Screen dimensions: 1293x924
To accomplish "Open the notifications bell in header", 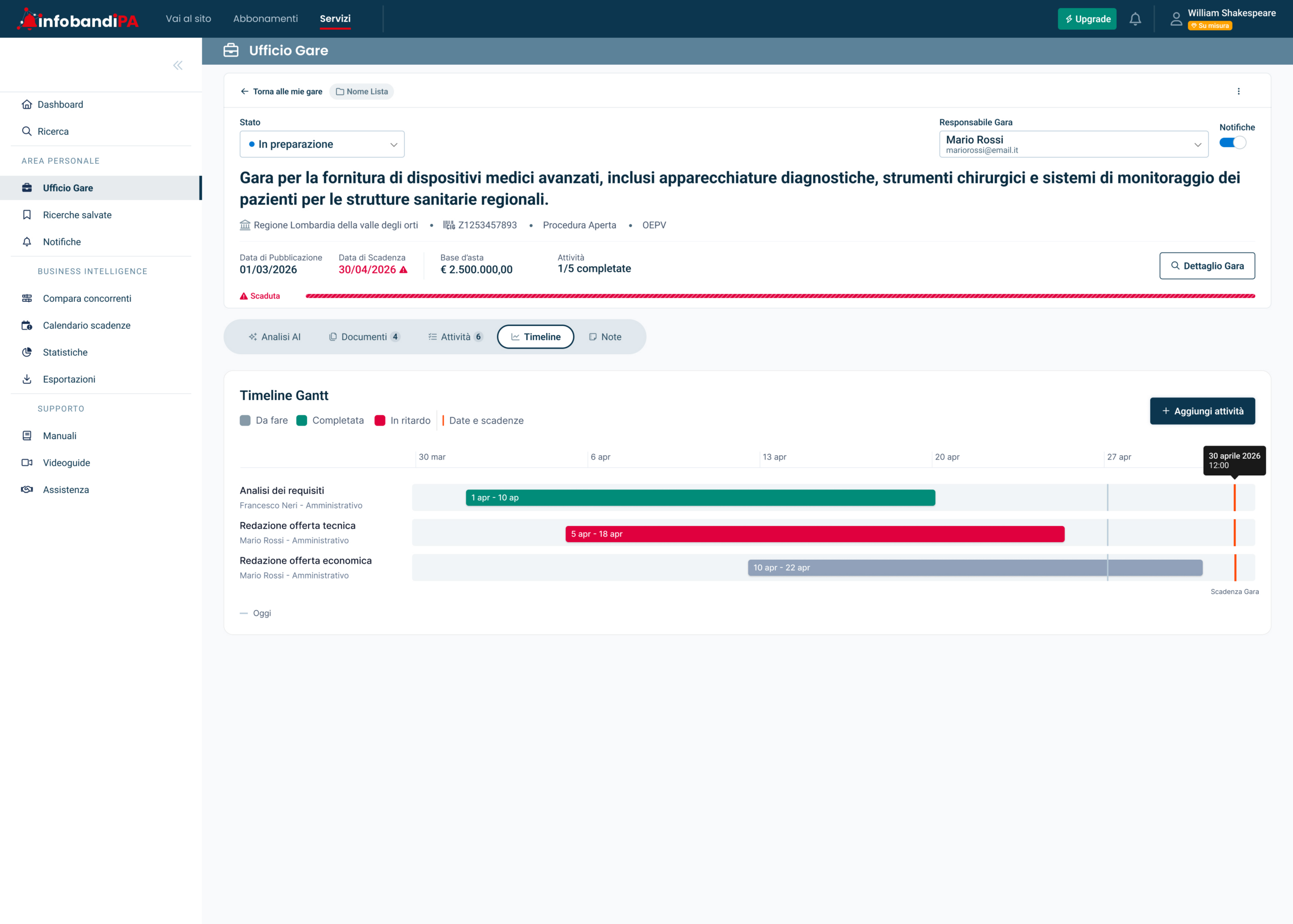I will coord(1135,19).
